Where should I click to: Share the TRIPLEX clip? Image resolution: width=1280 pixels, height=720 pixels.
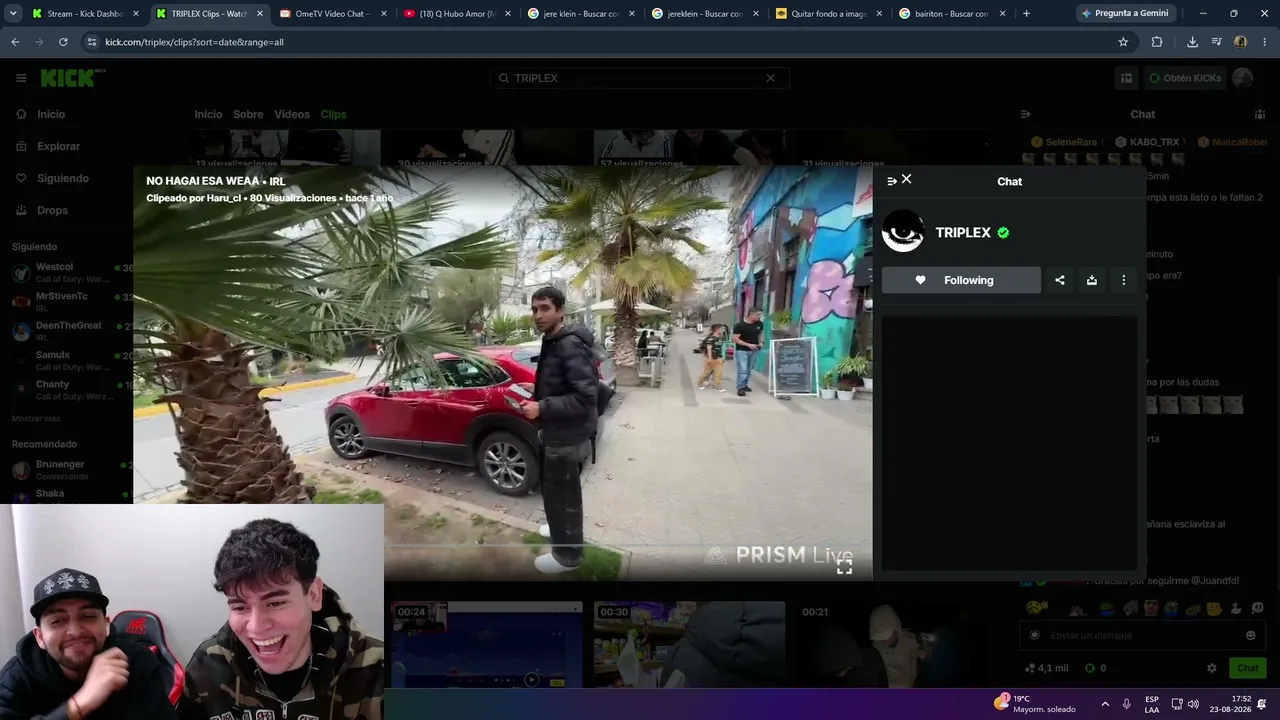click(1060, 280)
